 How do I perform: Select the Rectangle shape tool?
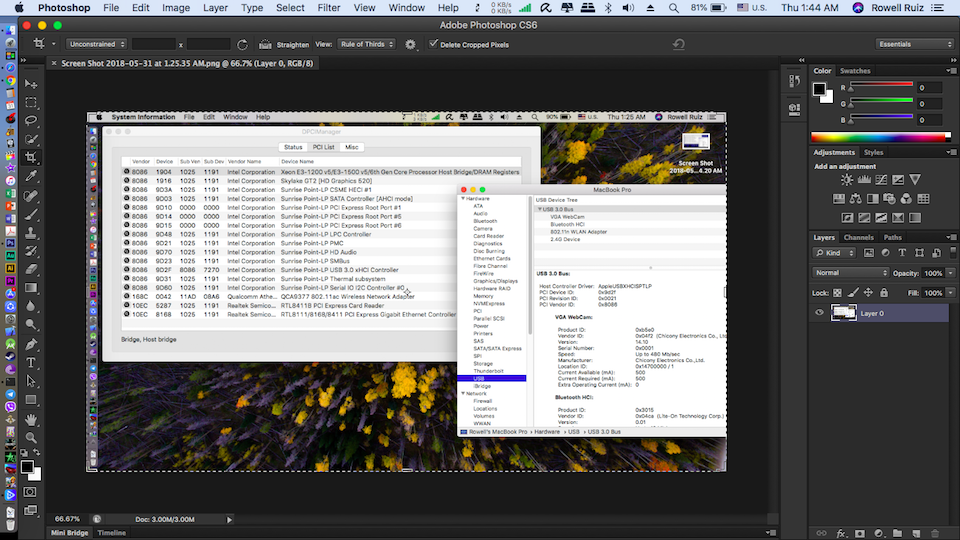pyautogui.click(x=31, y=400)
